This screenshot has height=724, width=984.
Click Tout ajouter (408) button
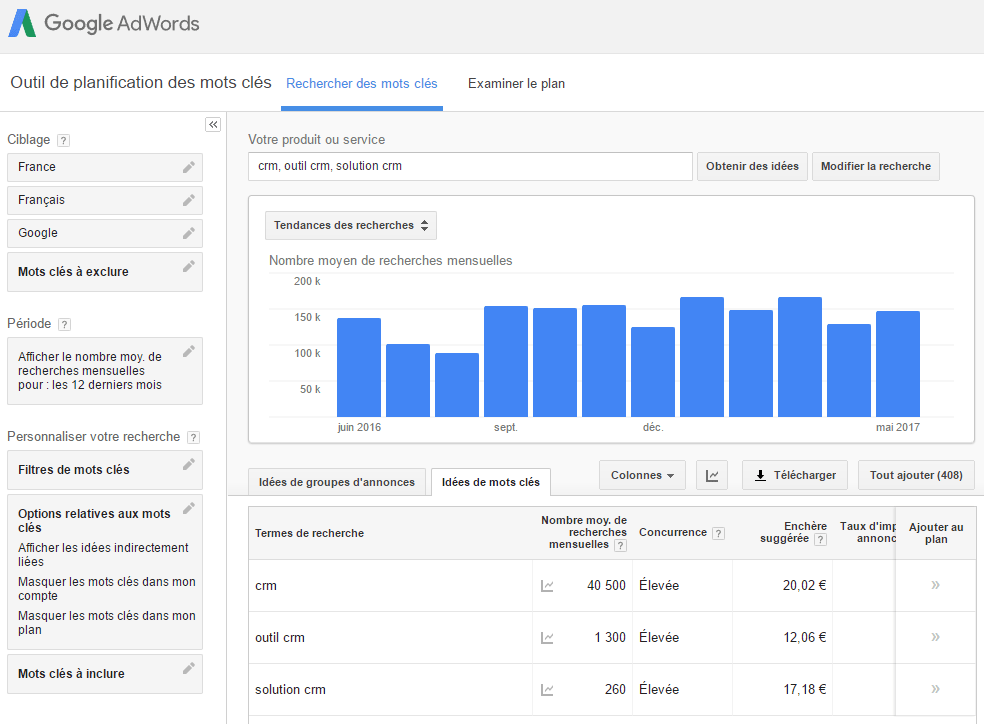(x=916, y=476)
